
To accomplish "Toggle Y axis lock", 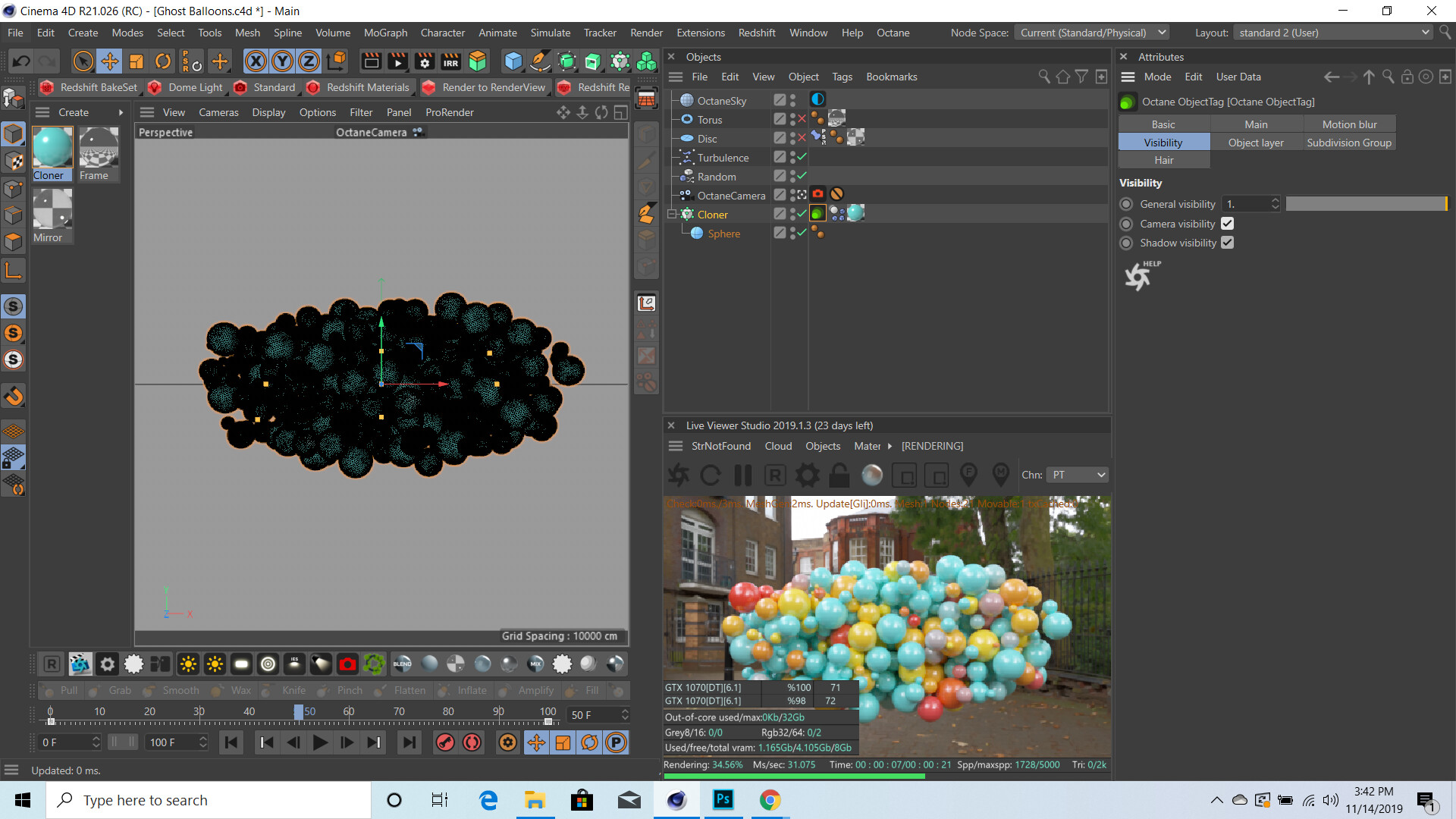I will (282, 61).
